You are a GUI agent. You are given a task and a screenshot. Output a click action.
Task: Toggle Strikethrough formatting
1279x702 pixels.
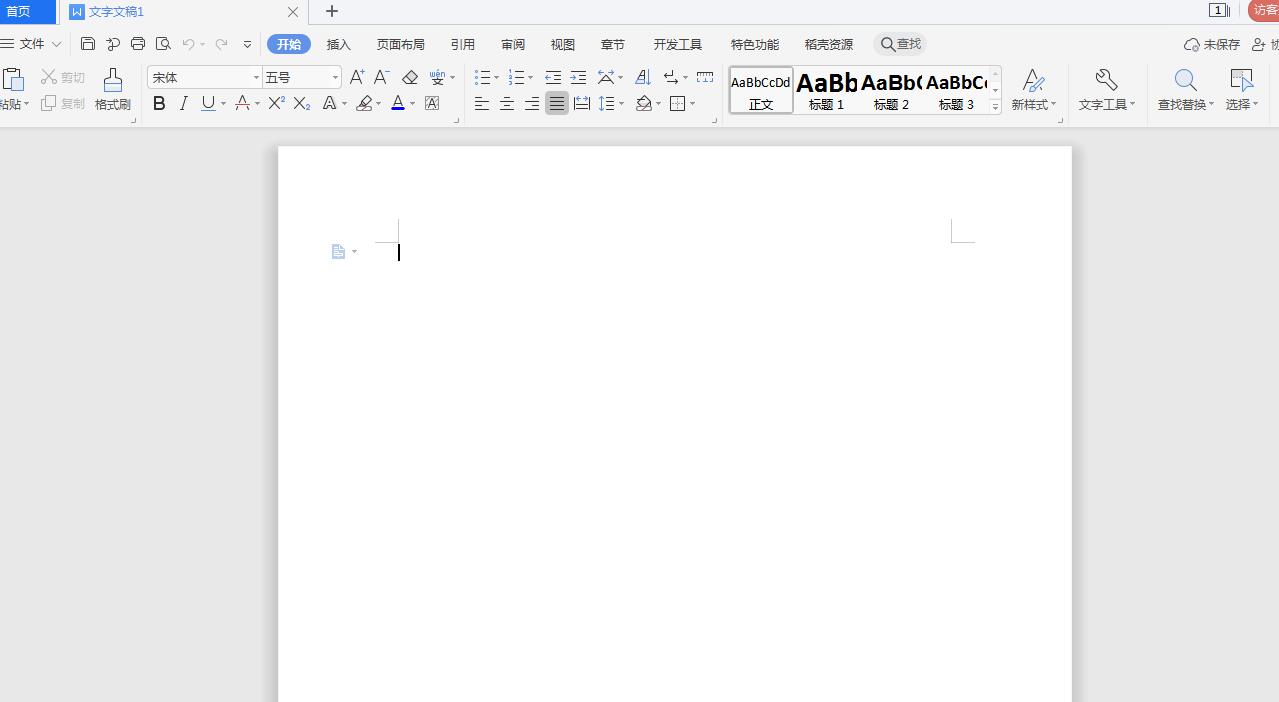[x=242, y=103]
